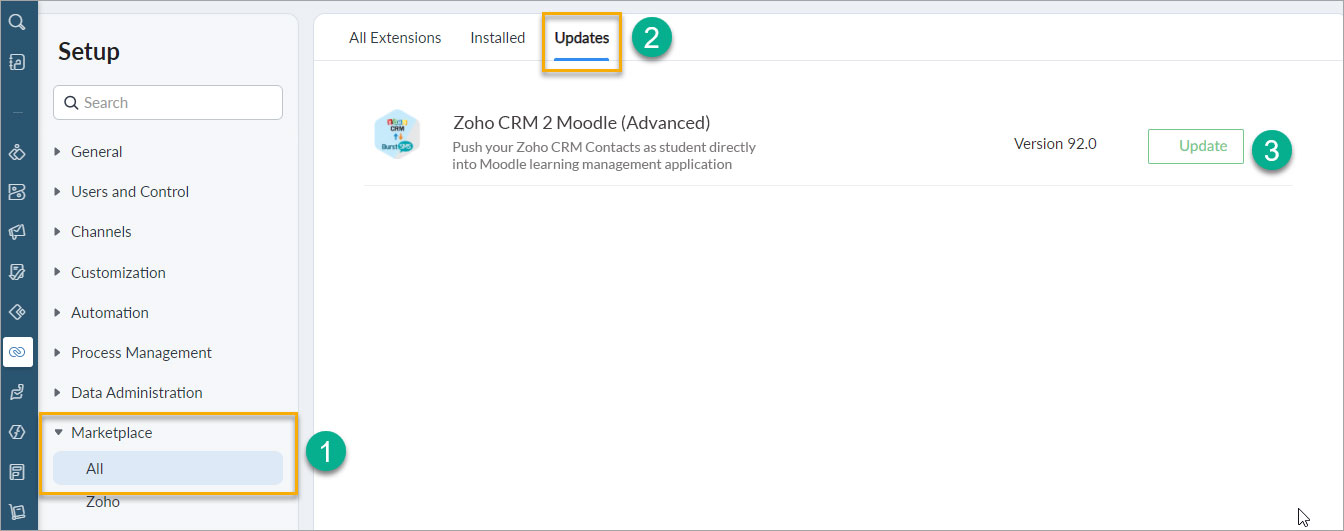Click the Zoho CRM 2 Moodle (Advanced) title
The height and width of the screenshot is (531, 1344).
pos(582,123)
